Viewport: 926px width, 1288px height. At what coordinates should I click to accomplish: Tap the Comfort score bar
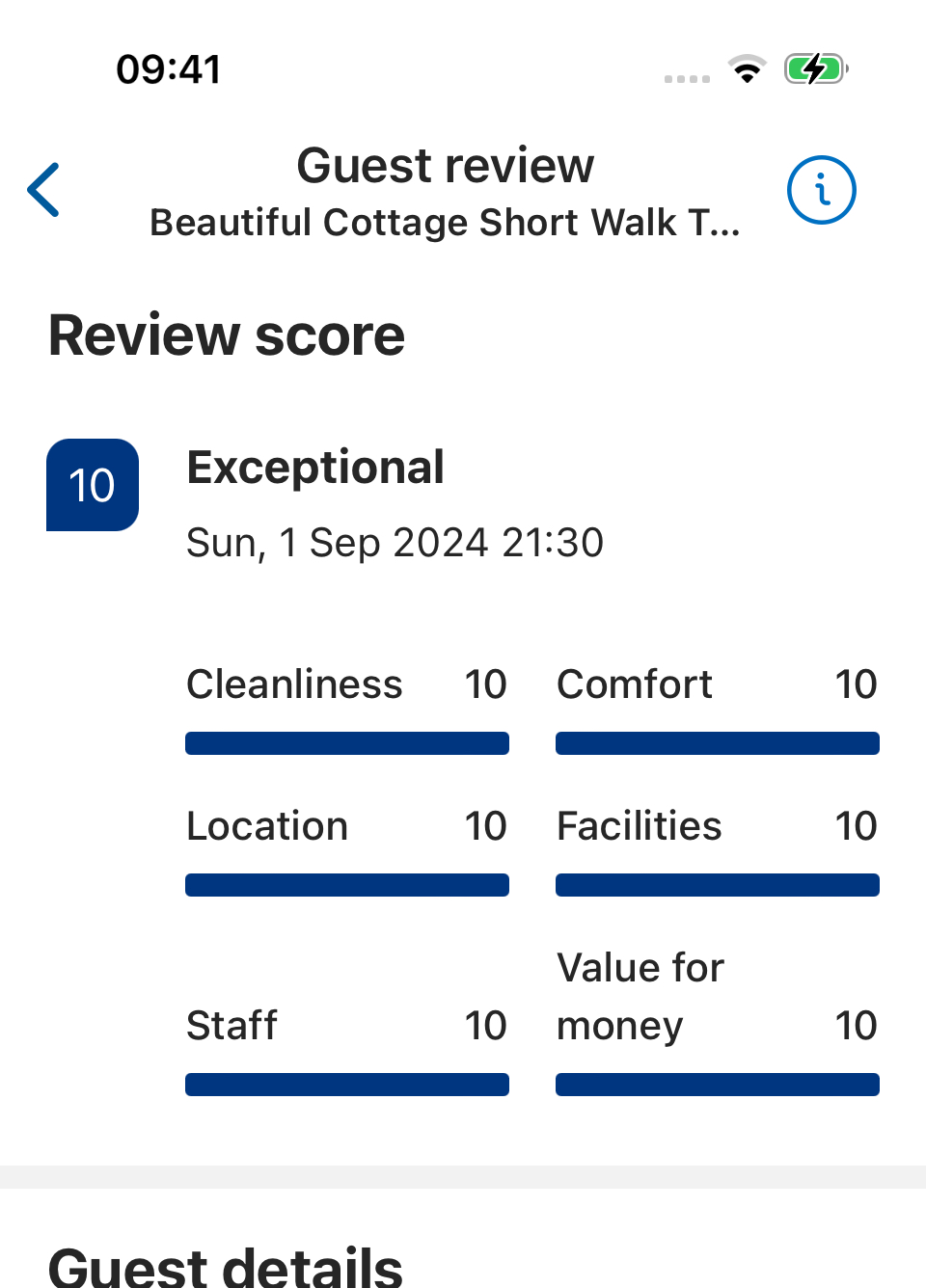point(718,743)
